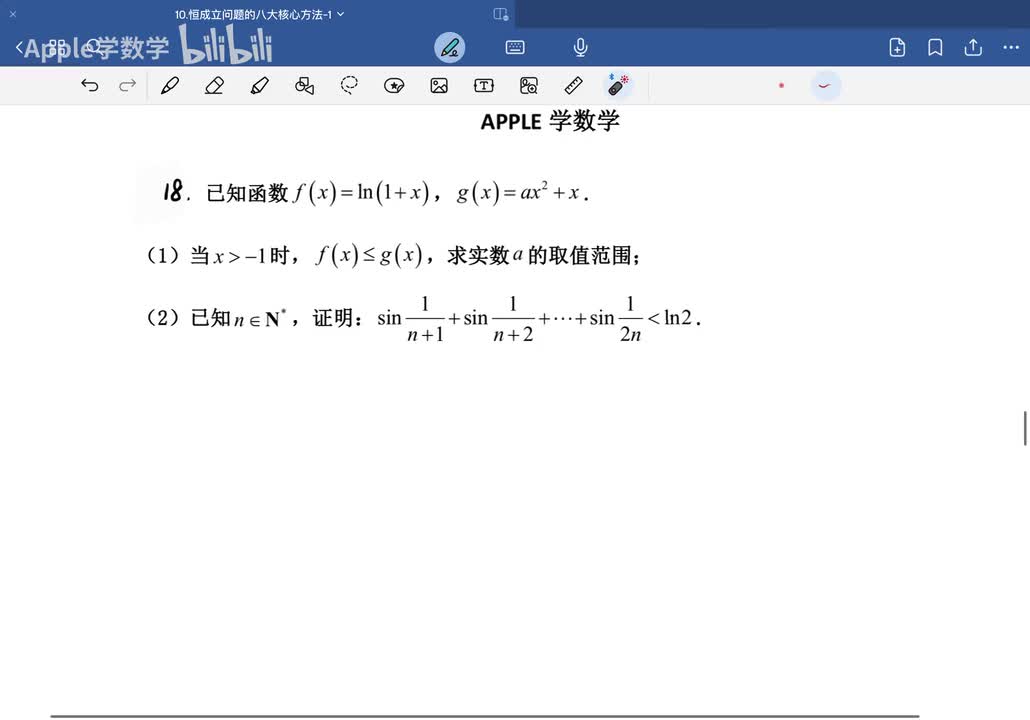Select the highlighter tool
Viewport: 1030px width, 720px height.
click(x=259, y=85)
